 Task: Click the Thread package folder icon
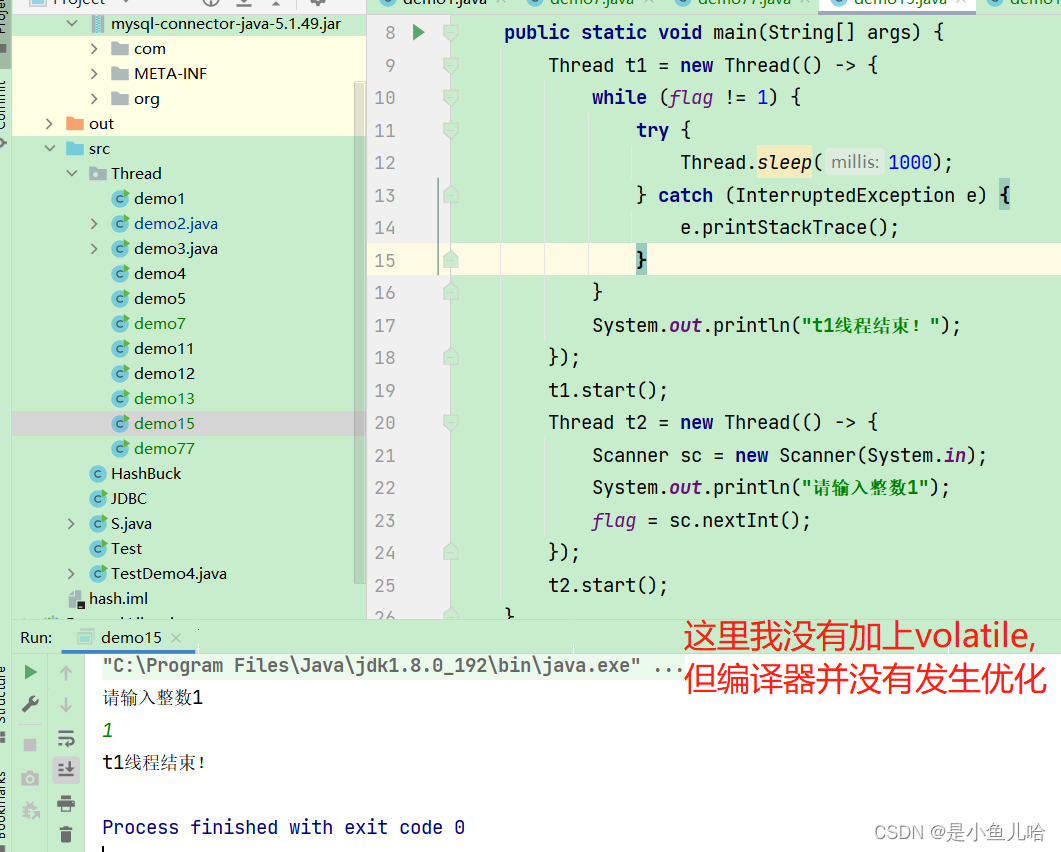tap(97, 173)
